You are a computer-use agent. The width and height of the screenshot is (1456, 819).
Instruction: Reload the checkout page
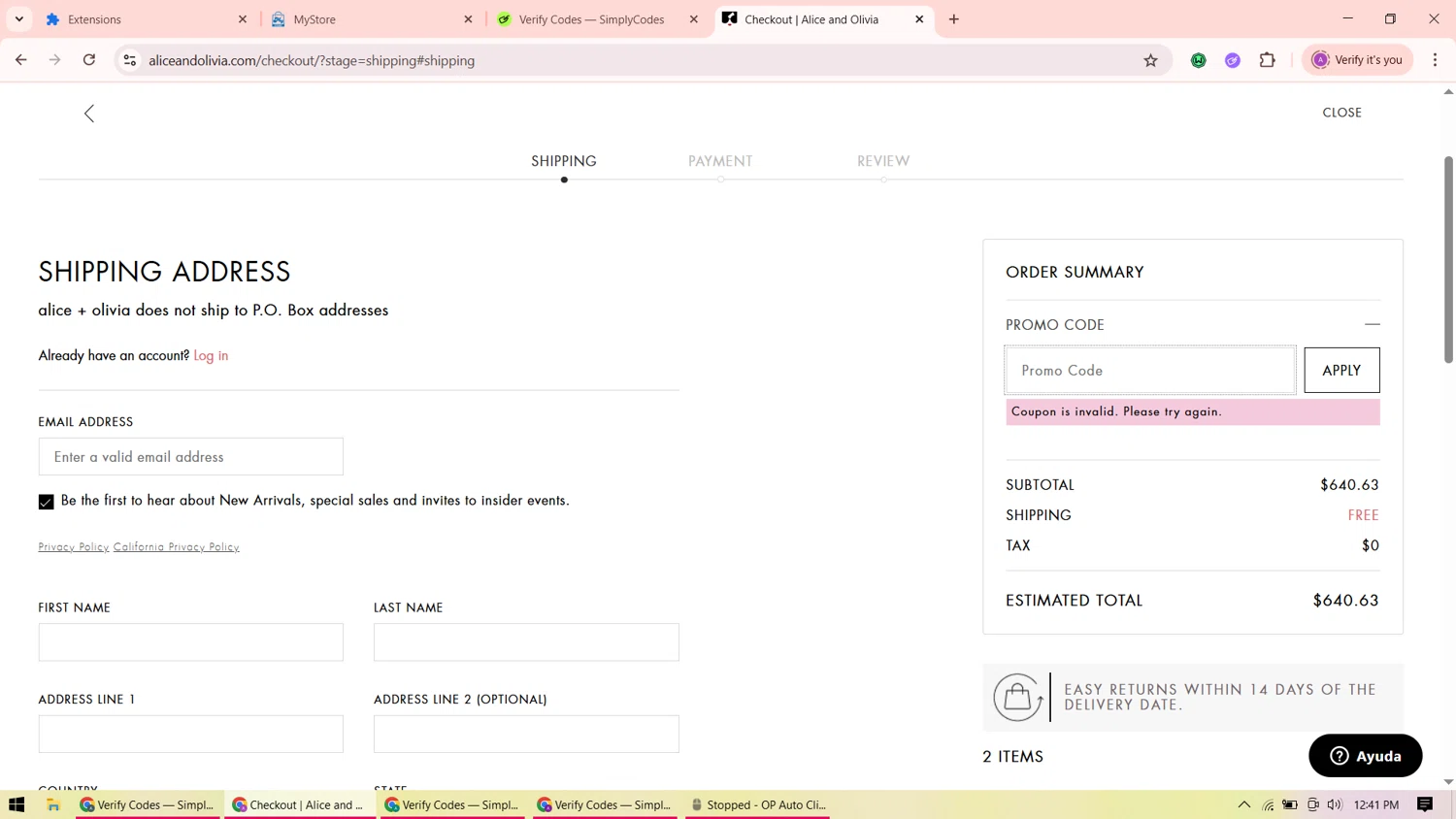click(89, 60)
